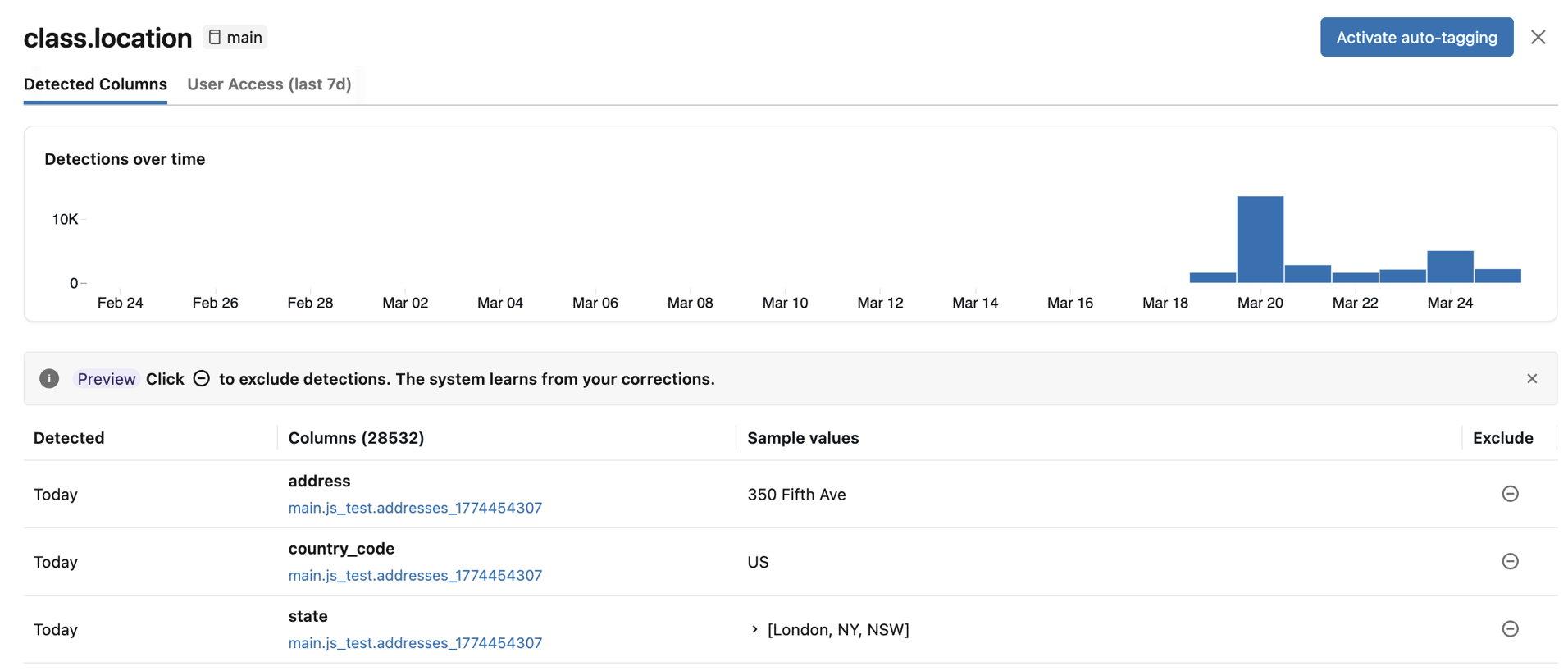Click the info icon in the preview banner
Viewport: 1568px width, 671px height.
point(49,378)
